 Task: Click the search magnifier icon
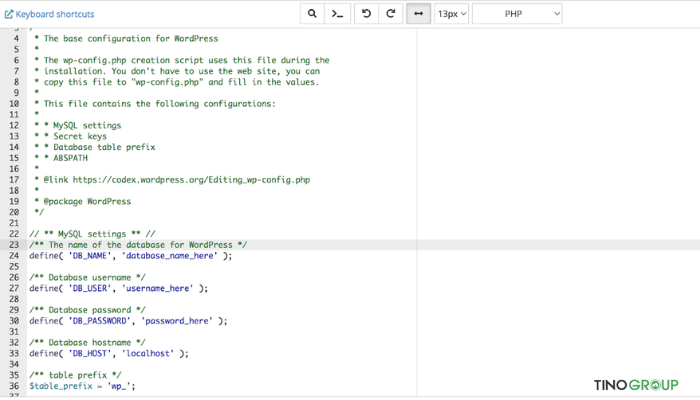[x=312, y=14]
